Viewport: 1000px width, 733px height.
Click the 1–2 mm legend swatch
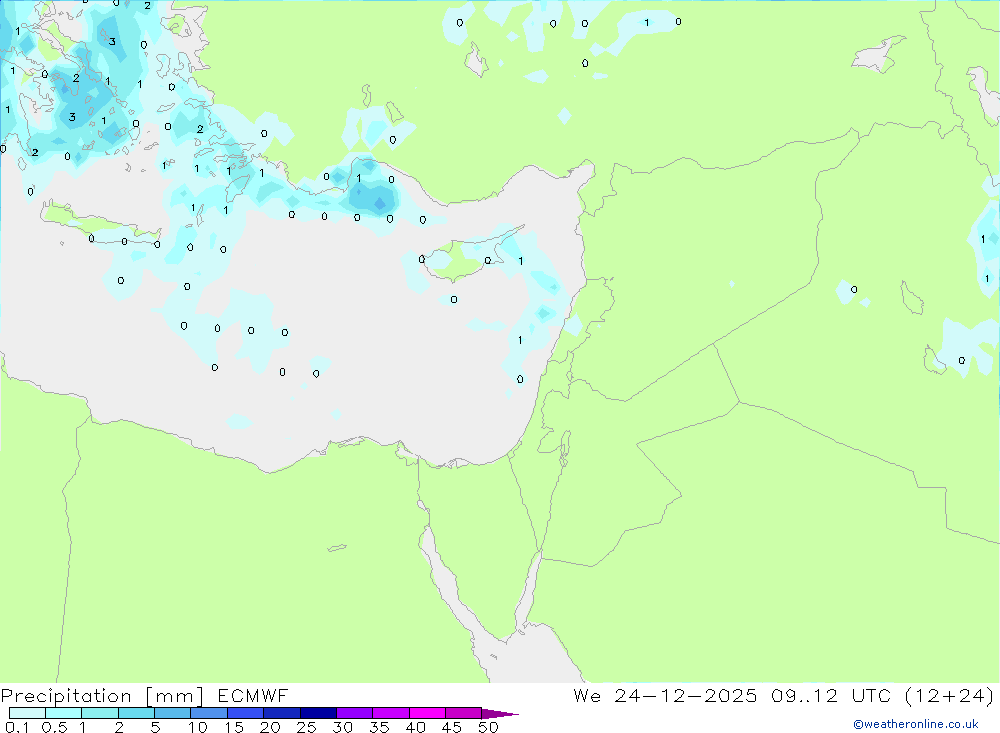click(x=100, y=713)
